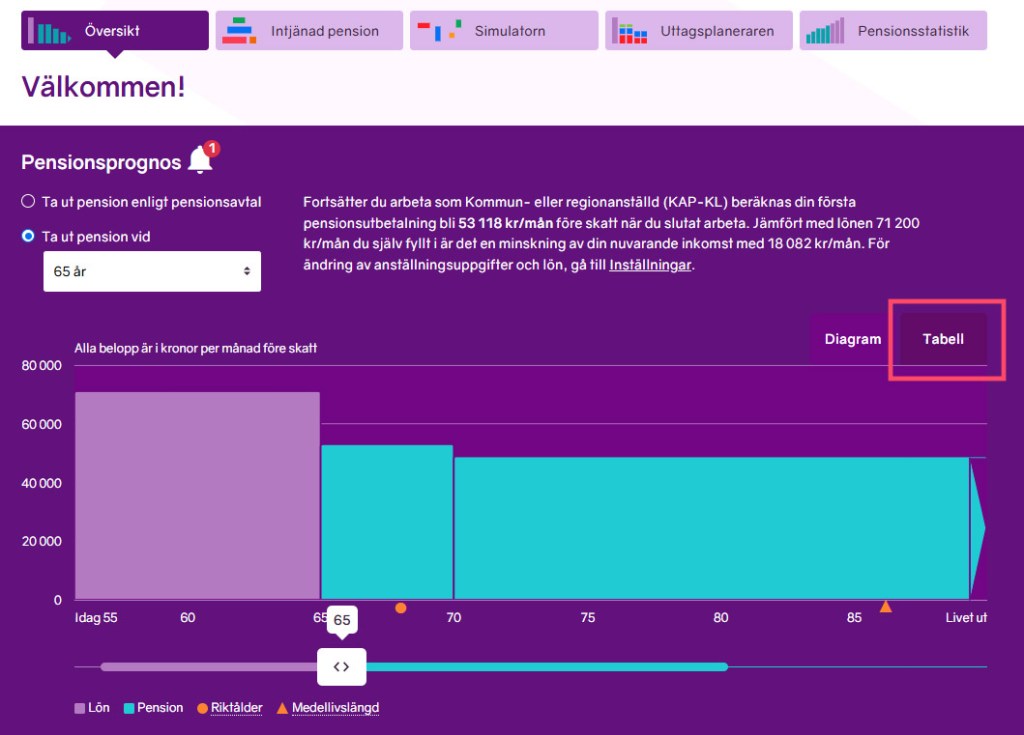Open the '65 år' age dropdown
The image size is (1024, 735).
(152, 271)
